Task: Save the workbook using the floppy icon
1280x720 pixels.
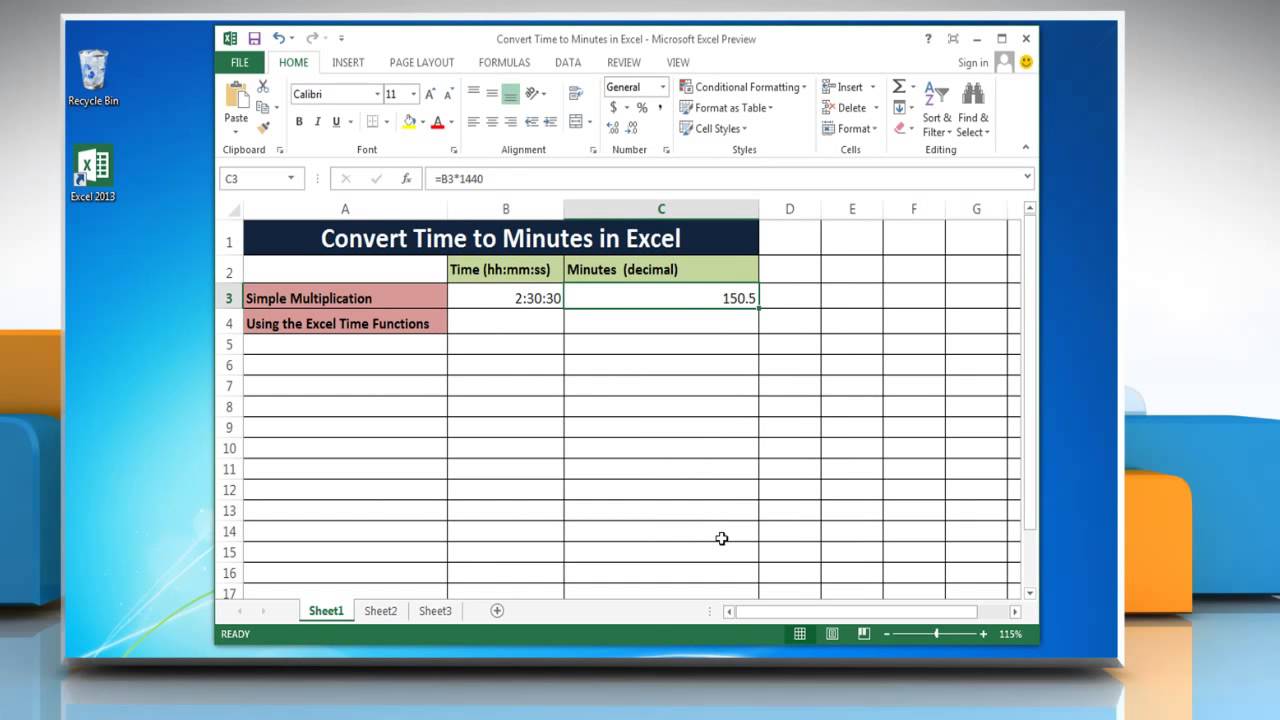Action: tap(254, 39)
